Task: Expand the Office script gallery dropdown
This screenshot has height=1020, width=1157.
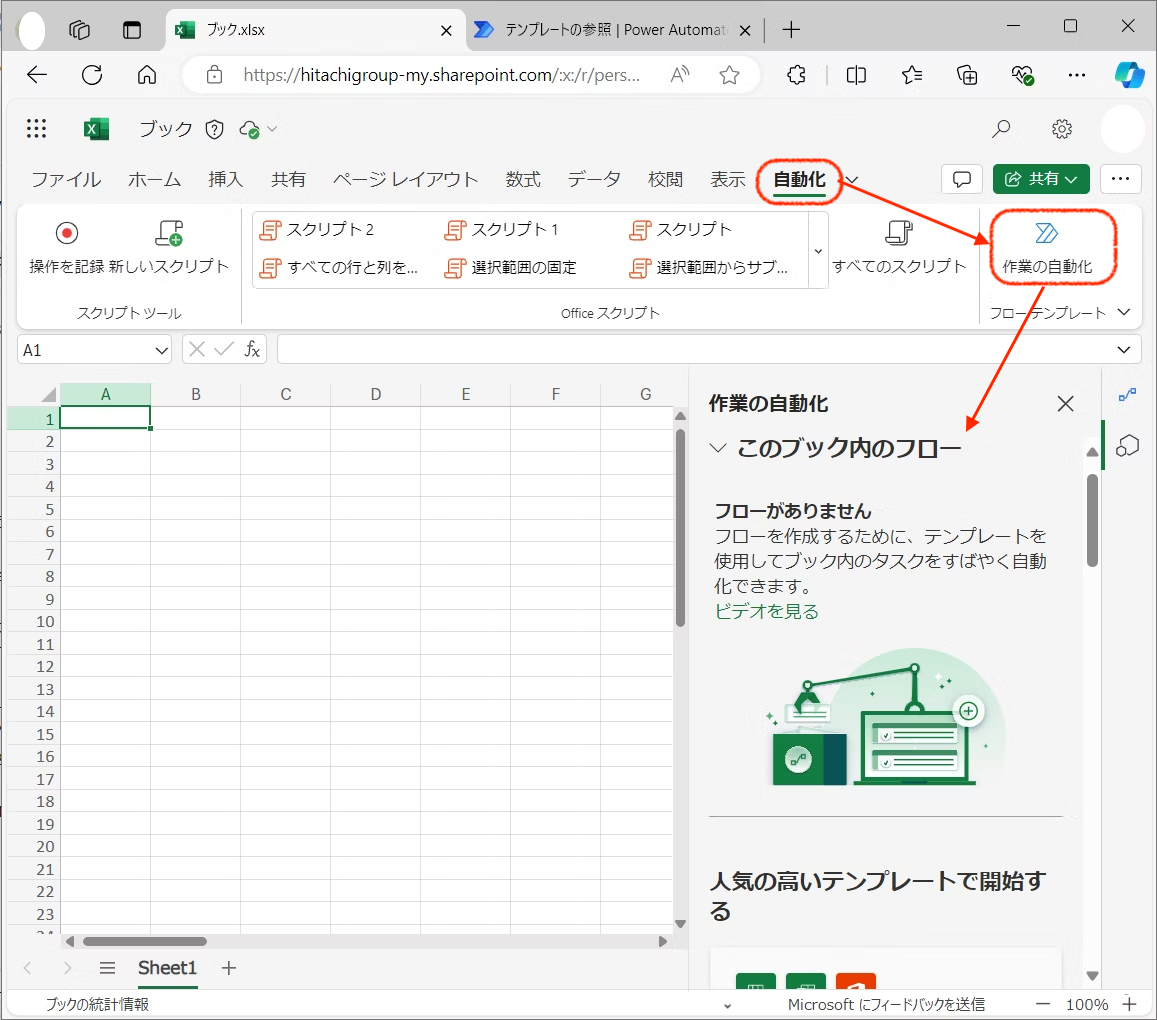Action: pyautogui.click(x=818, y=251)
